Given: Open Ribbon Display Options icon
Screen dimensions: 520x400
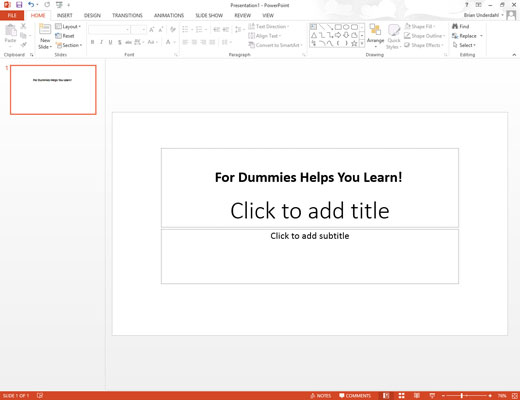Looking at the screenshot, I should (x=478, y=5).
